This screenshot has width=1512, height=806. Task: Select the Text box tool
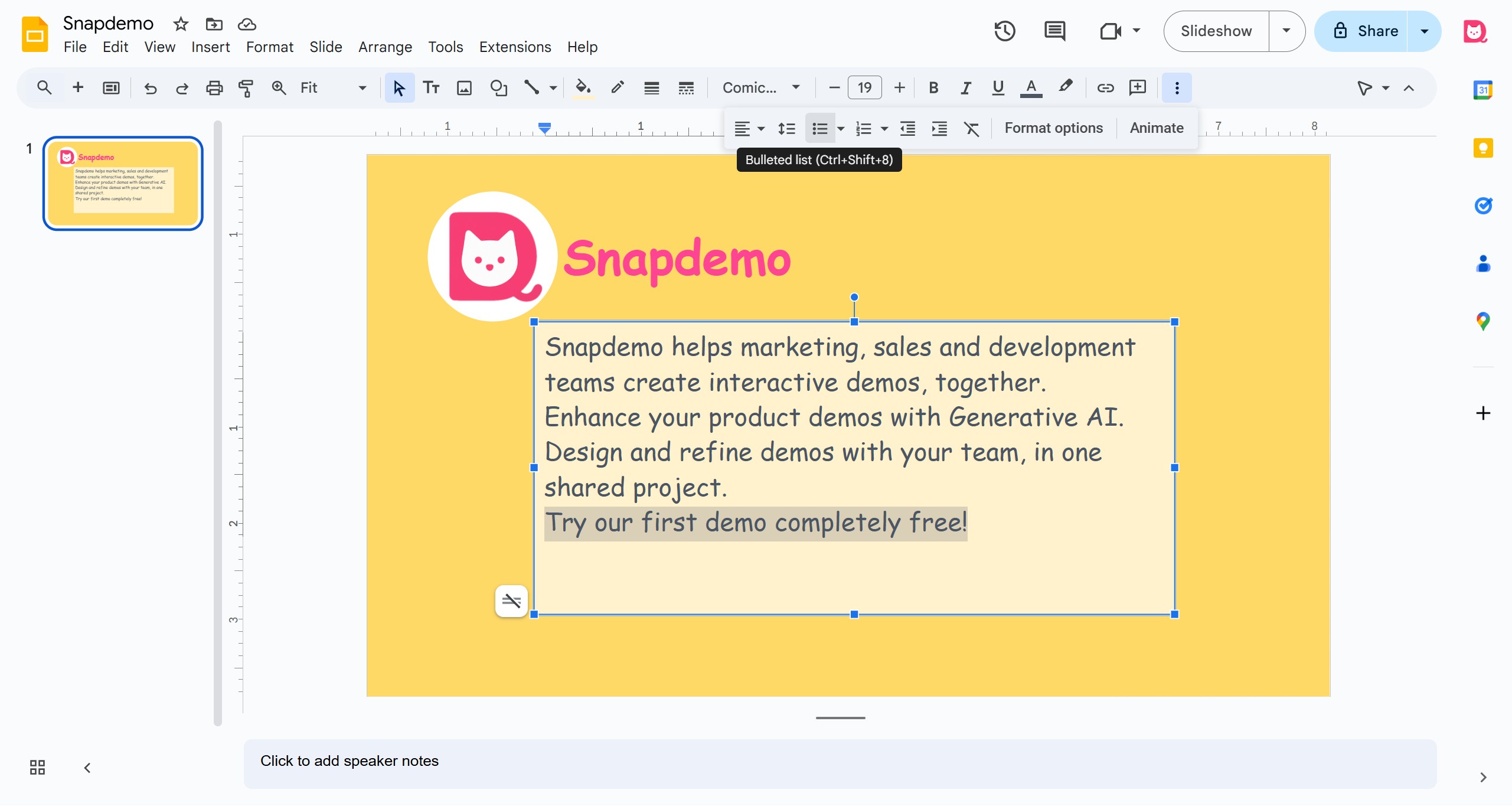(x=431, y=88)
